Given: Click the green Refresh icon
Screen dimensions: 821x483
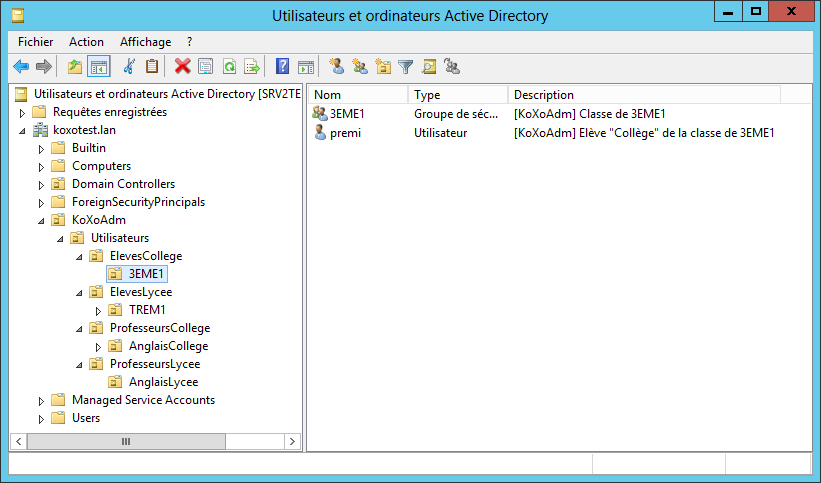Looking at the screenshot, I should (229, 67).
